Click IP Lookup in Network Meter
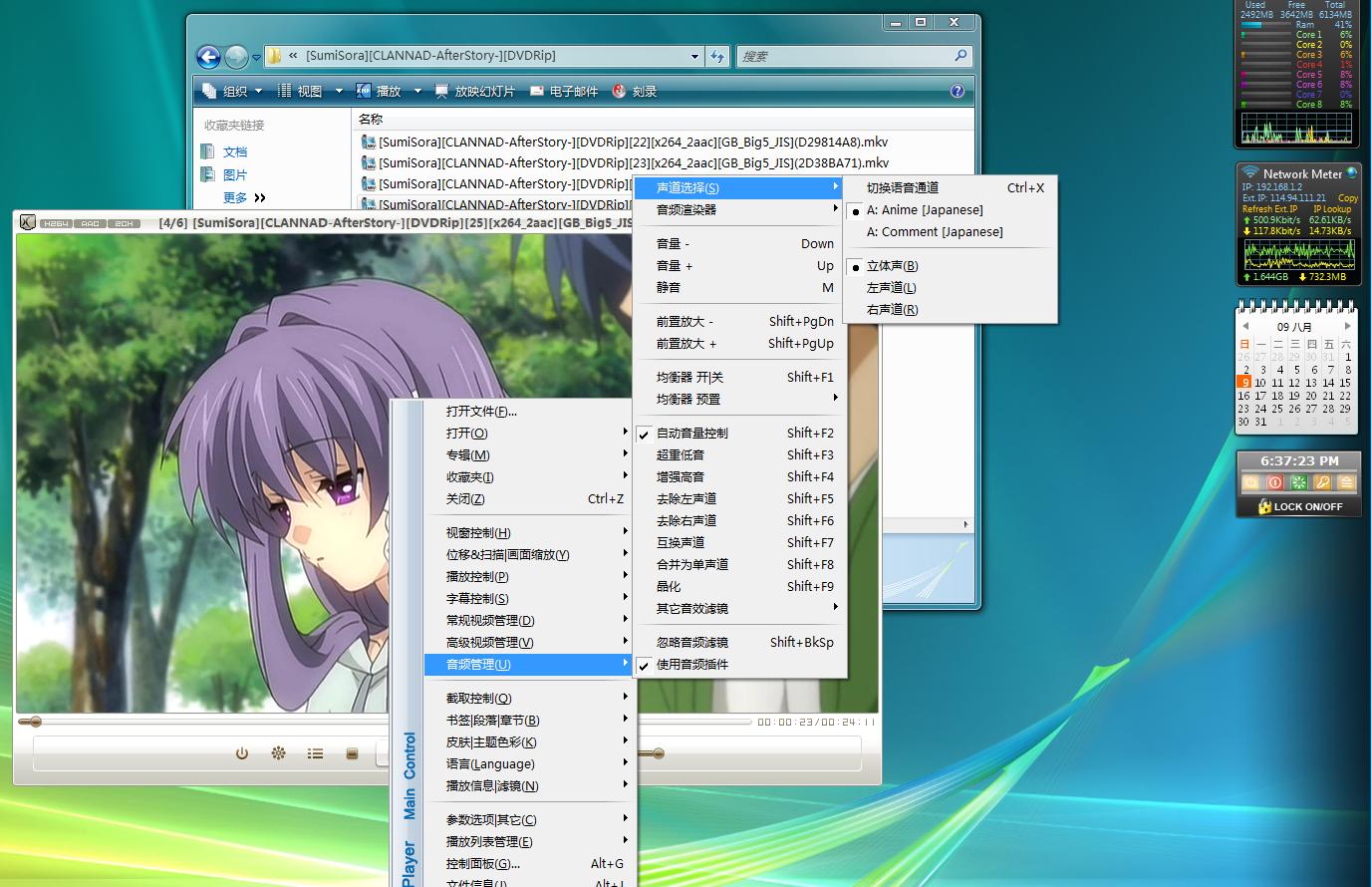This screenshot has height=887, width=1372. [1332, 209]
